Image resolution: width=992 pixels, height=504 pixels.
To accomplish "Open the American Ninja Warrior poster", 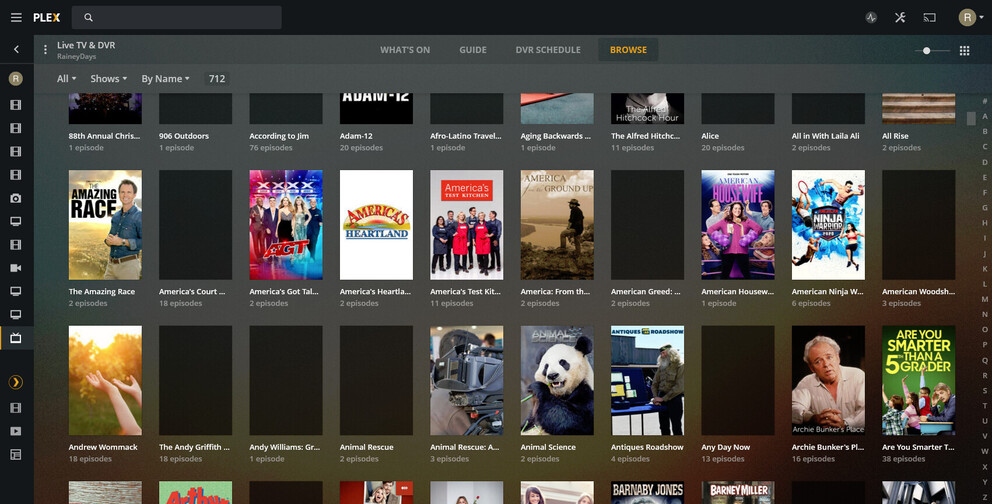I will point(828,224).
